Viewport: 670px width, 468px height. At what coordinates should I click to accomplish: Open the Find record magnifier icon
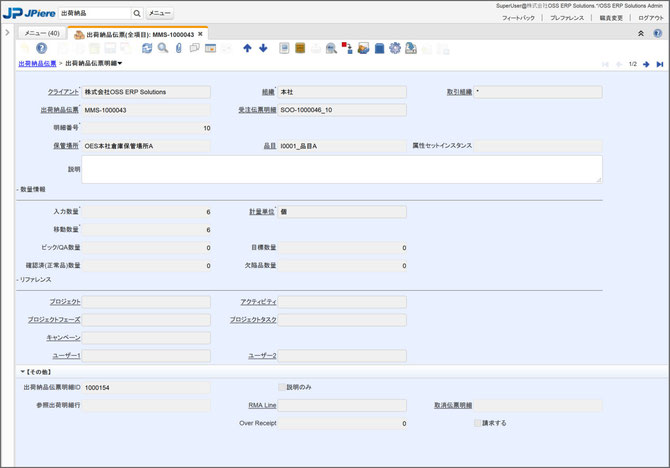click(x=163, y=48)
